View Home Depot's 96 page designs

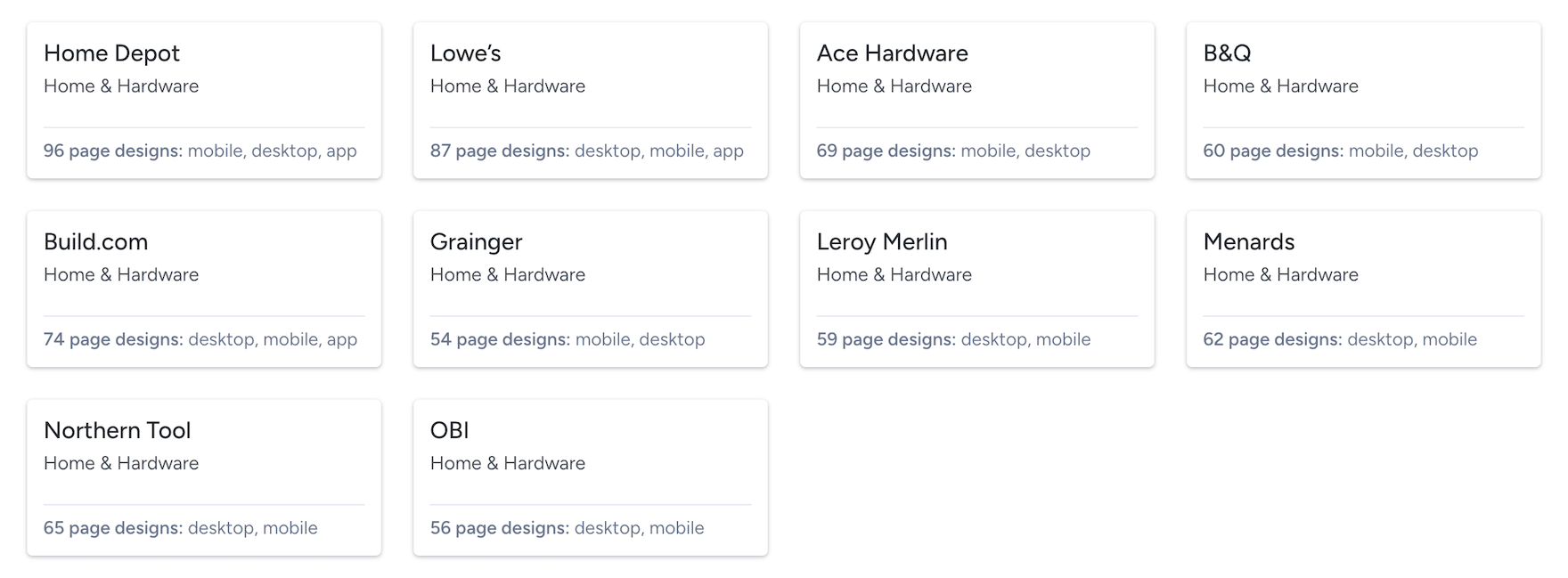200,151
